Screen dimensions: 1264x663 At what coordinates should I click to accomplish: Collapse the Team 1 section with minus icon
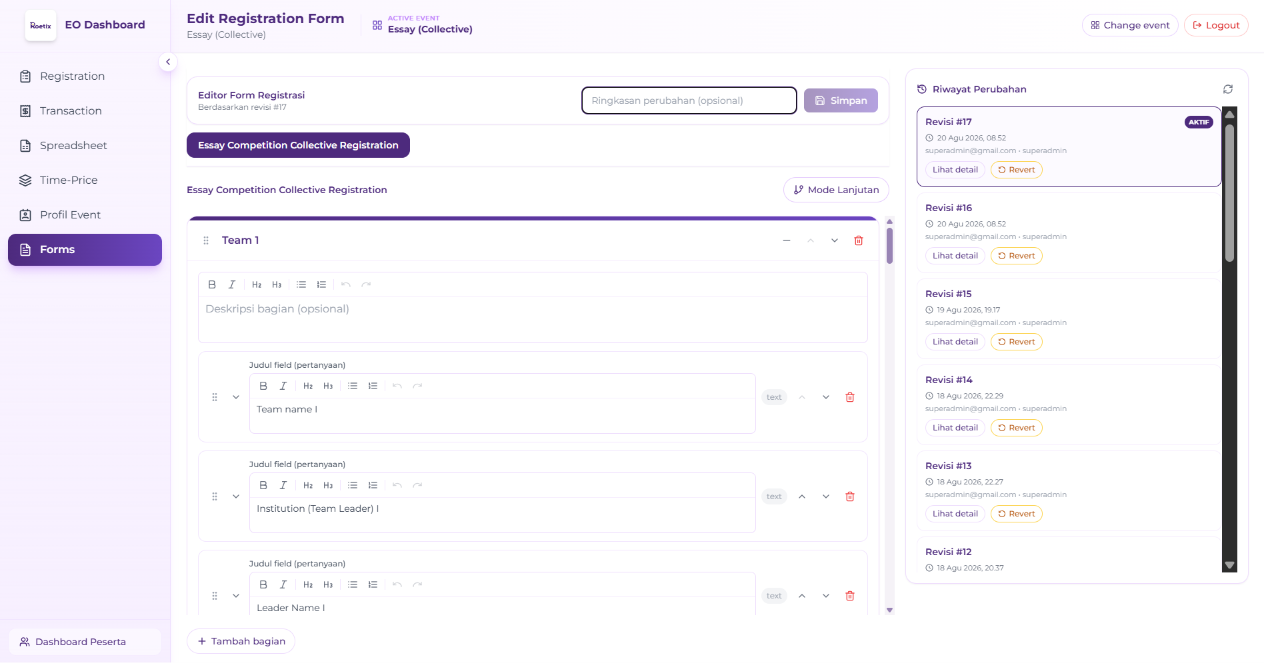(x=786, y=241)
